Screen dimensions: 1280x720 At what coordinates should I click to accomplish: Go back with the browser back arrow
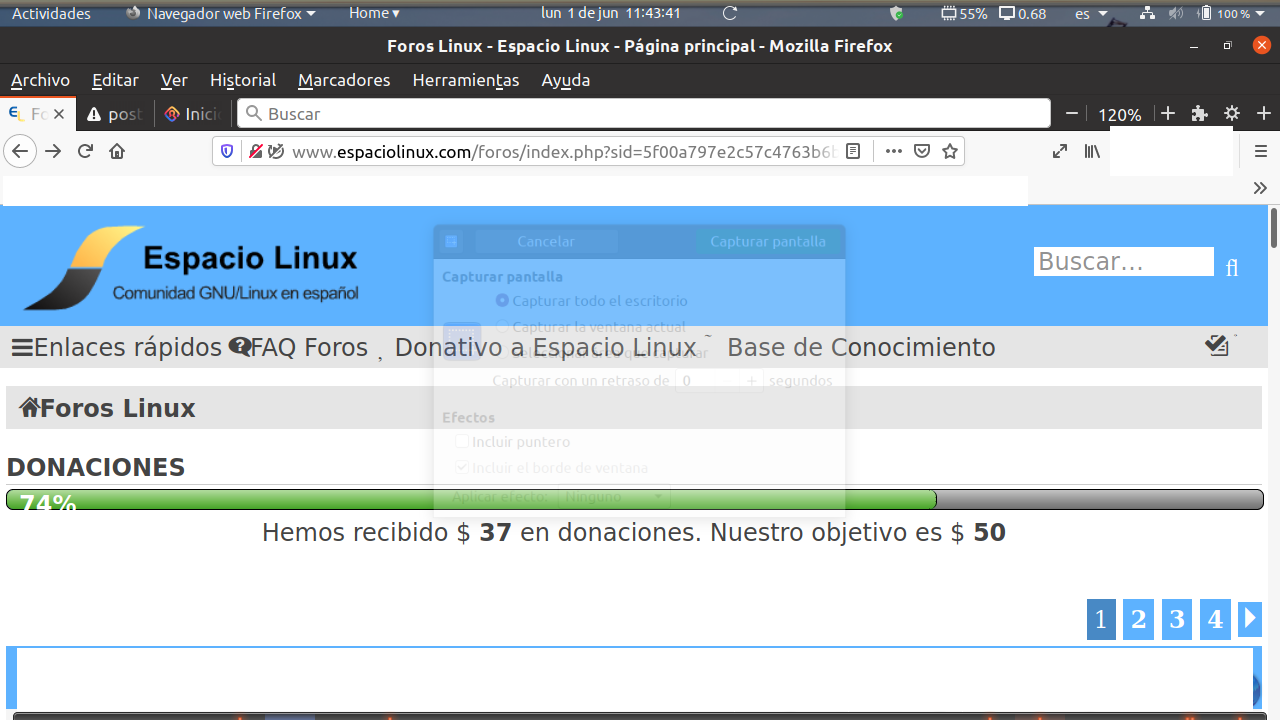[21, 151]
